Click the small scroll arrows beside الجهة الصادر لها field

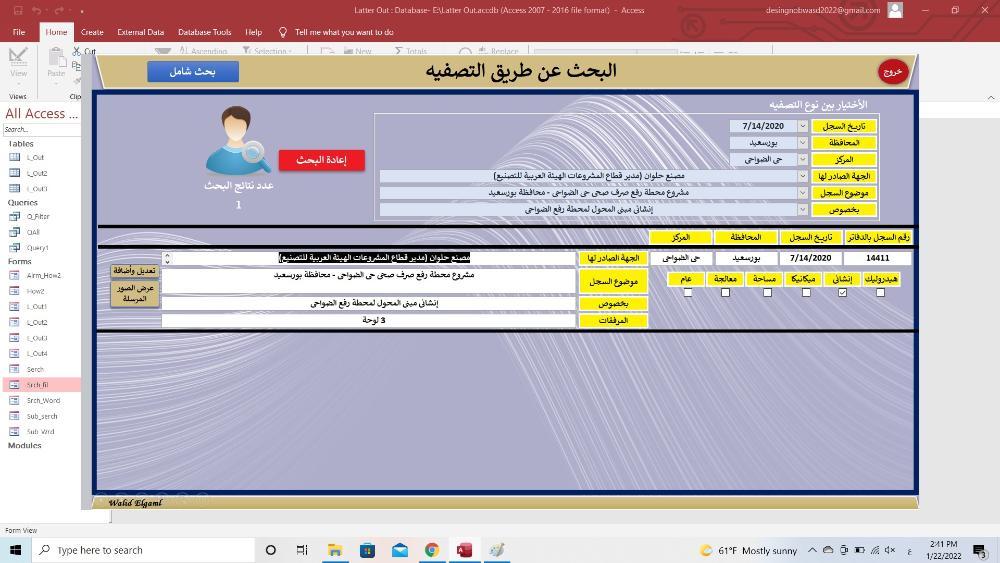point(167,258)
